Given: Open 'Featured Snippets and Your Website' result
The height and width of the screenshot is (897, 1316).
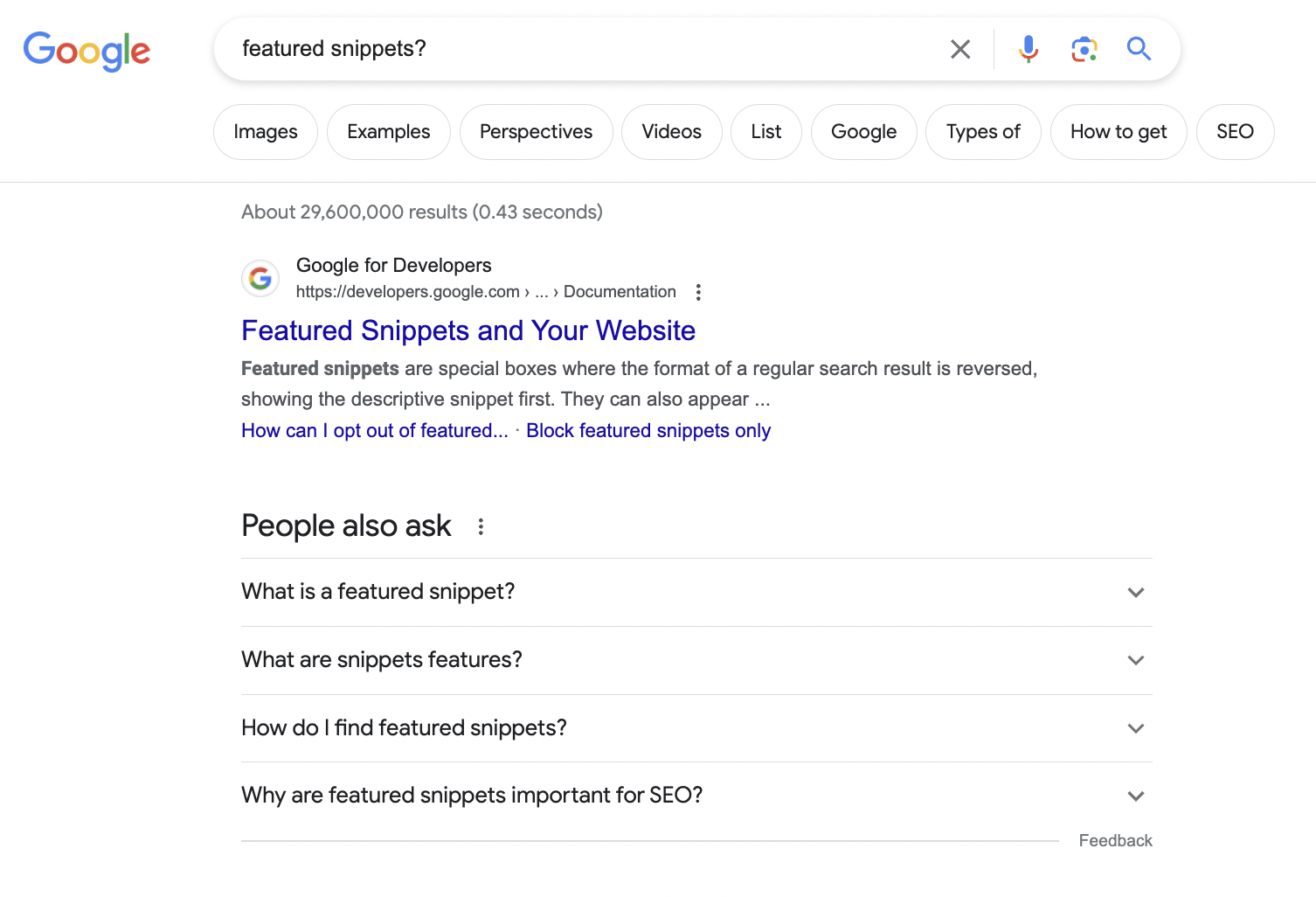Looking at the screenshot, I should point(468,330).
